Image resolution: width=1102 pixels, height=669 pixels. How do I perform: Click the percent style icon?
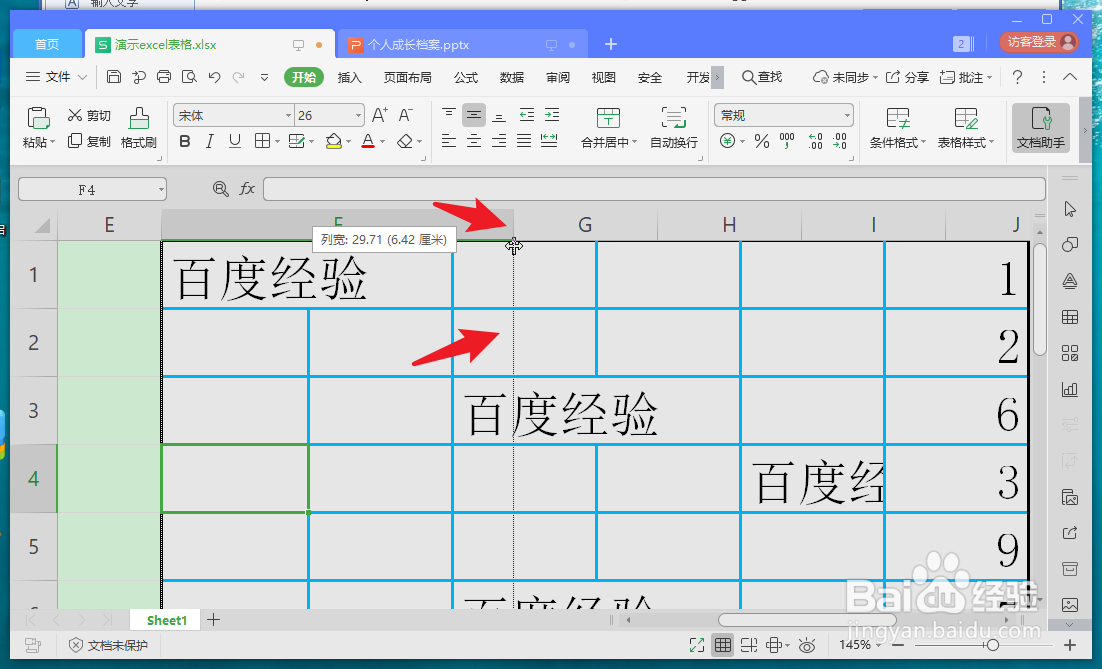click(762, 141)
